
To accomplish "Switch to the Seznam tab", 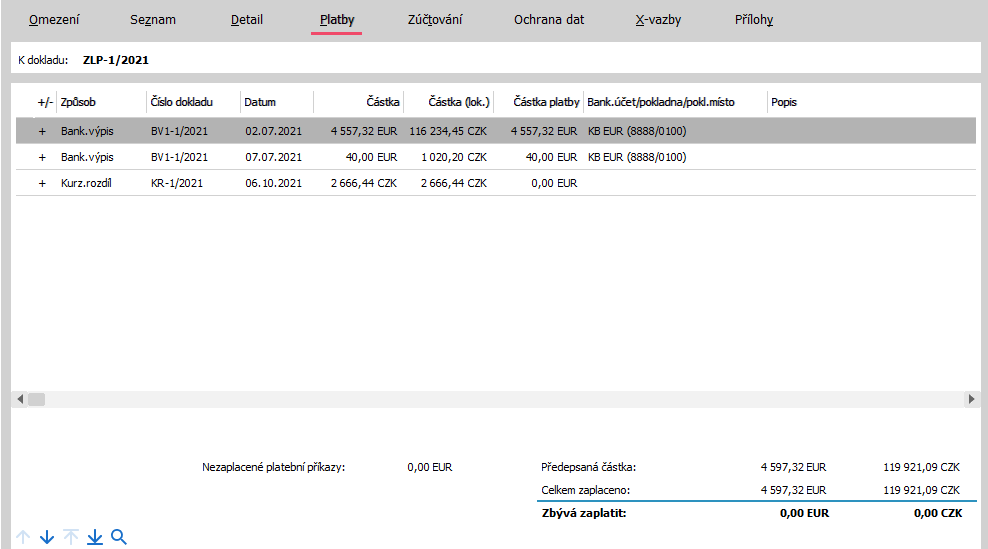I will (153, 20).
